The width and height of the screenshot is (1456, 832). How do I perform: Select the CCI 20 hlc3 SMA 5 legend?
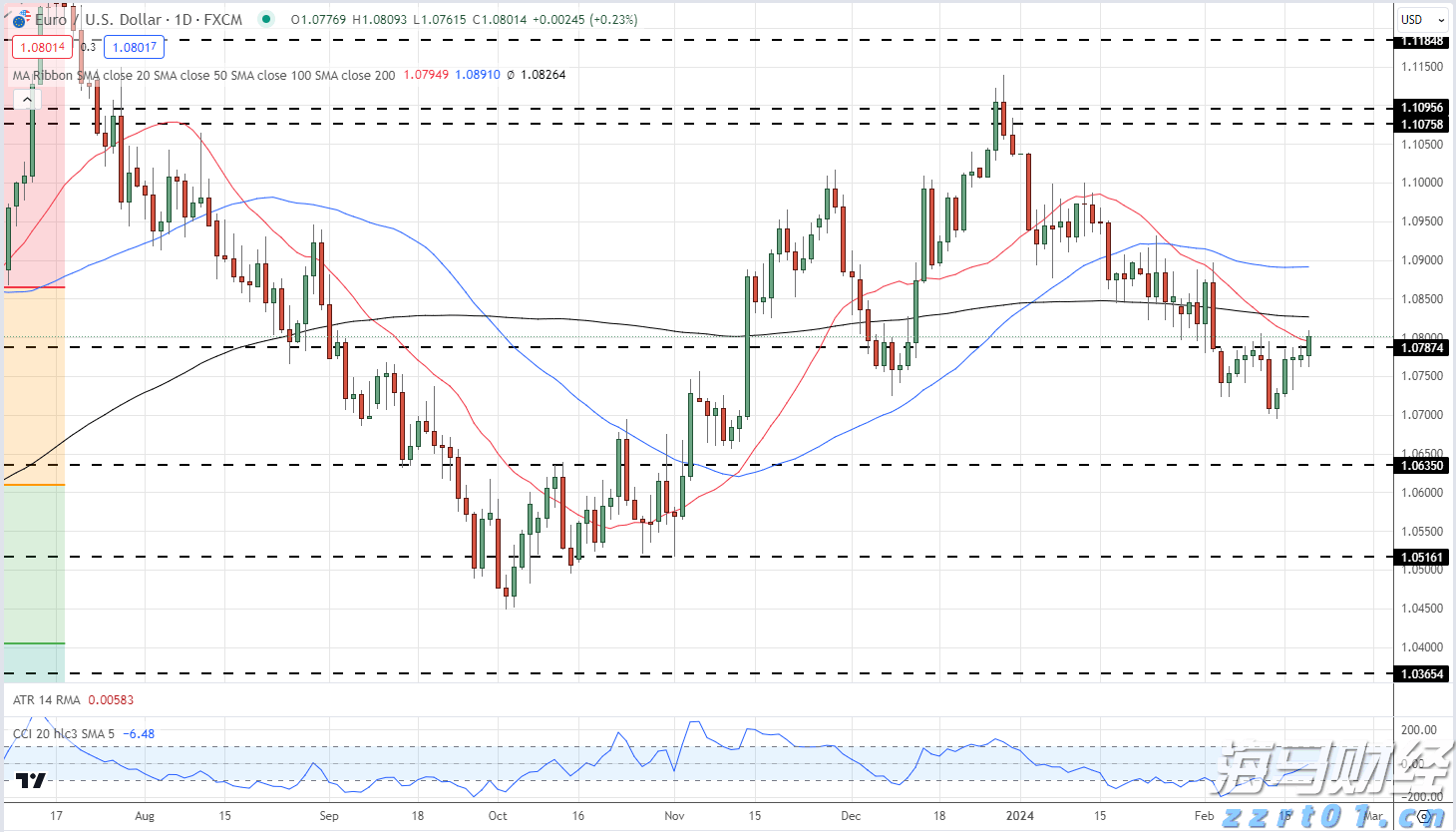point(64,734)
